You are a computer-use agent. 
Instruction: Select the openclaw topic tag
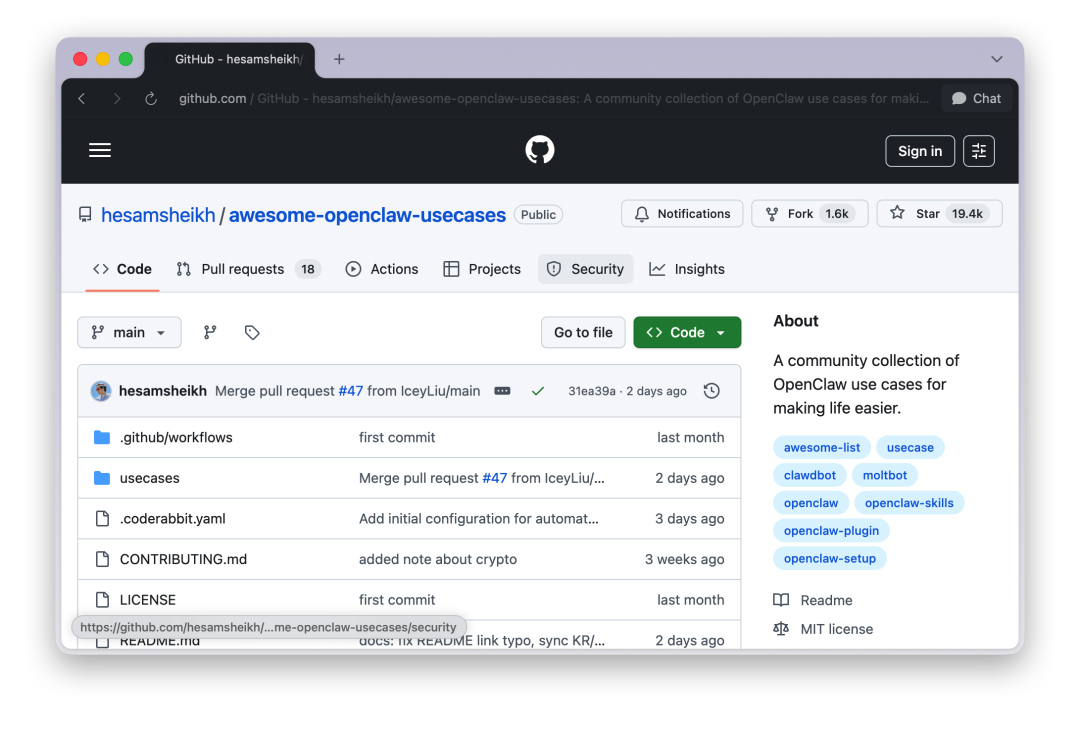(x=811, y=503)
